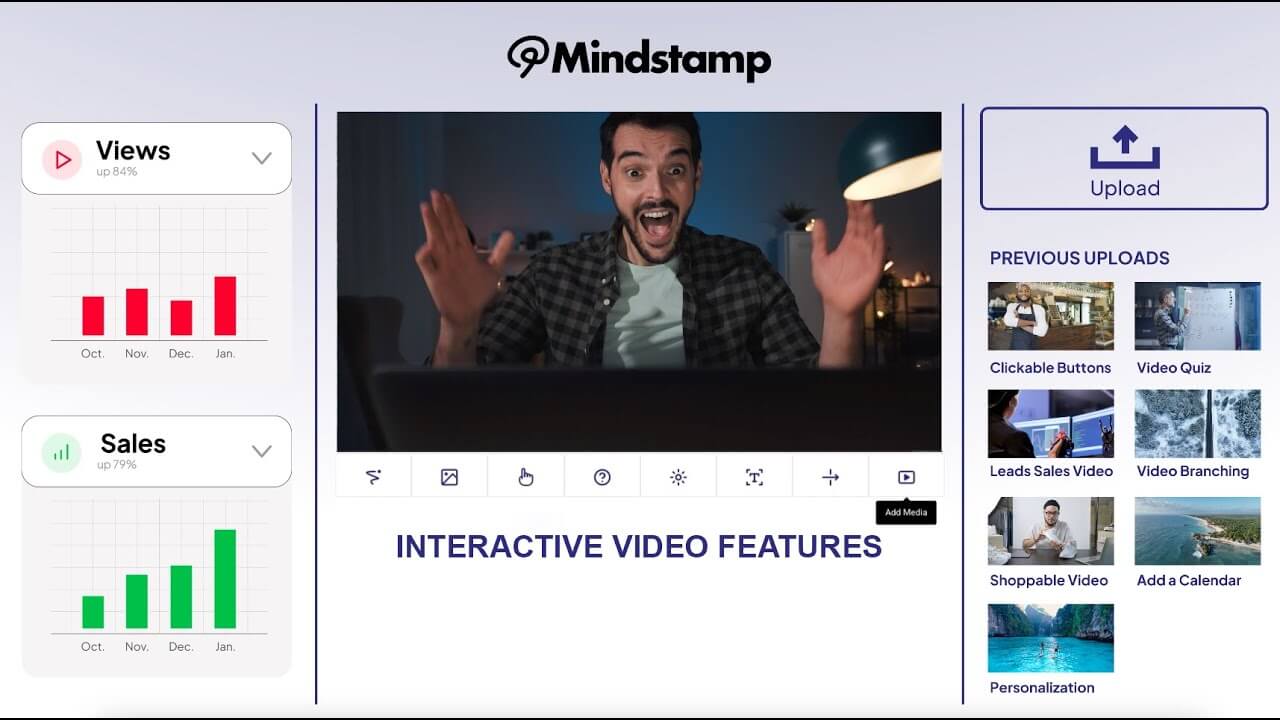This screenshot has width=1280, height=720.
Task: Select the video branching navigation tool
Action: click(x=830, y=477)
